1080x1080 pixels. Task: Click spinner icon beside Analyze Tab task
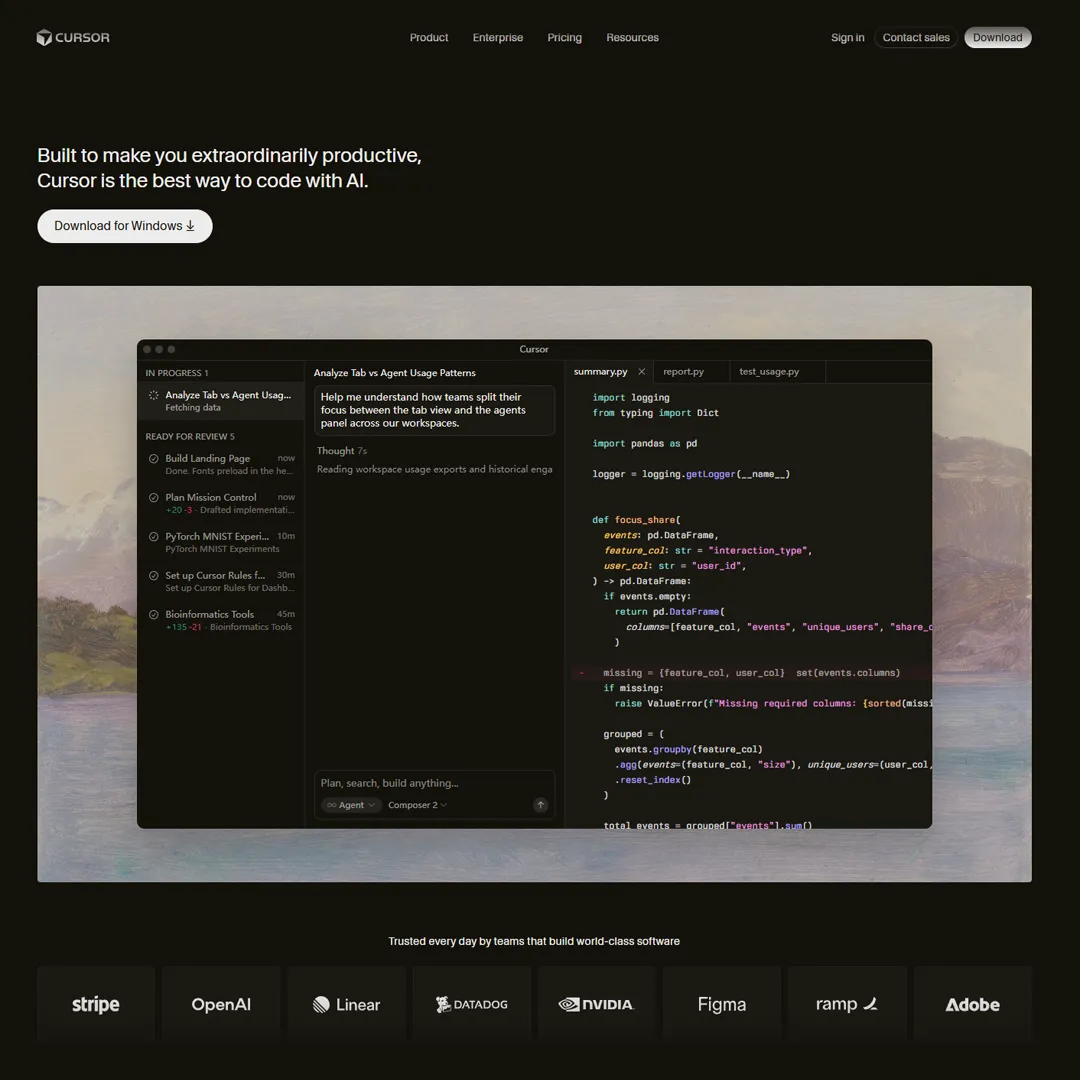[x=154, y=395]
